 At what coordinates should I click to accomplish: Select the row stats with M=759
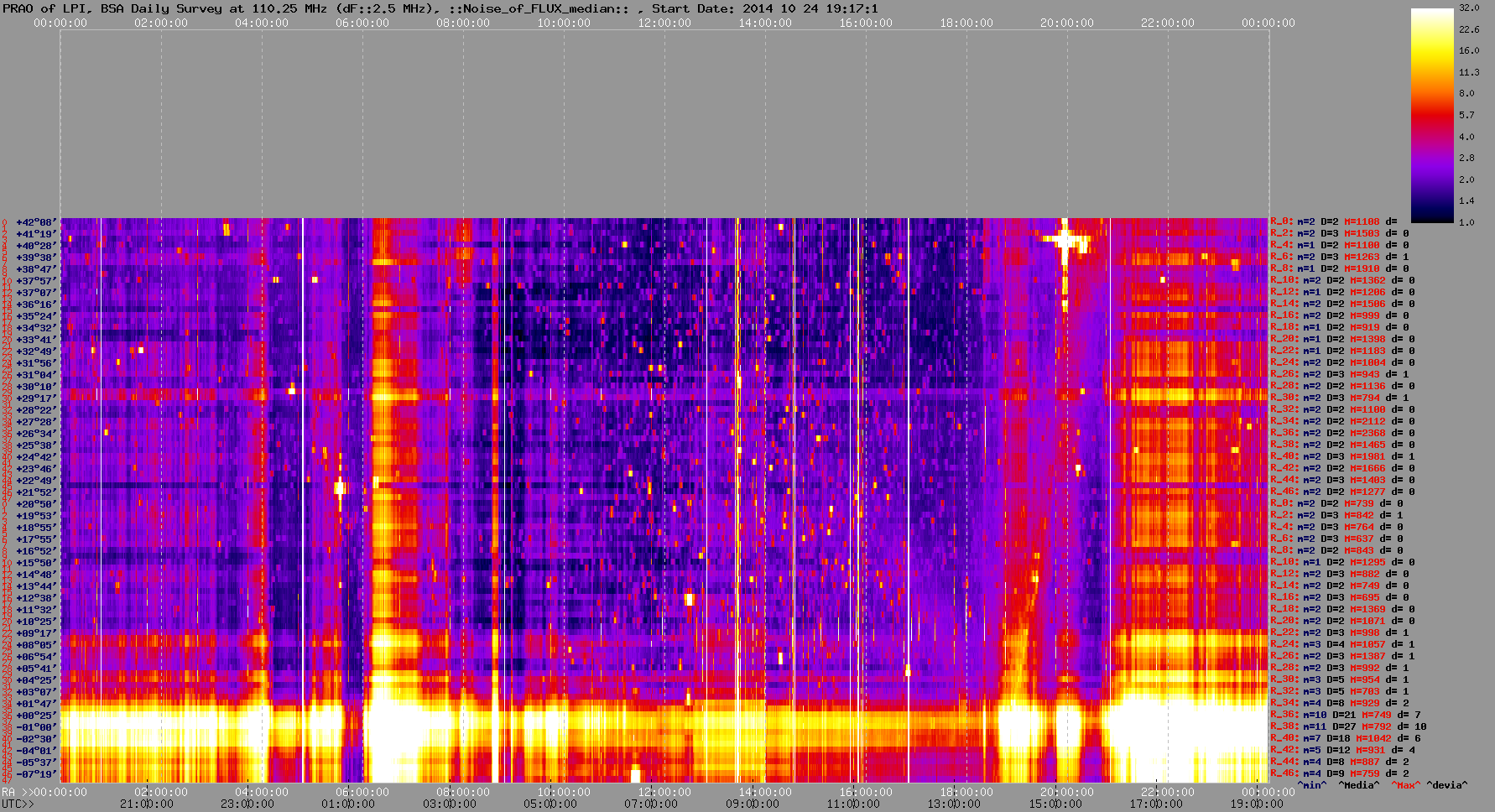coord(1340,773)
